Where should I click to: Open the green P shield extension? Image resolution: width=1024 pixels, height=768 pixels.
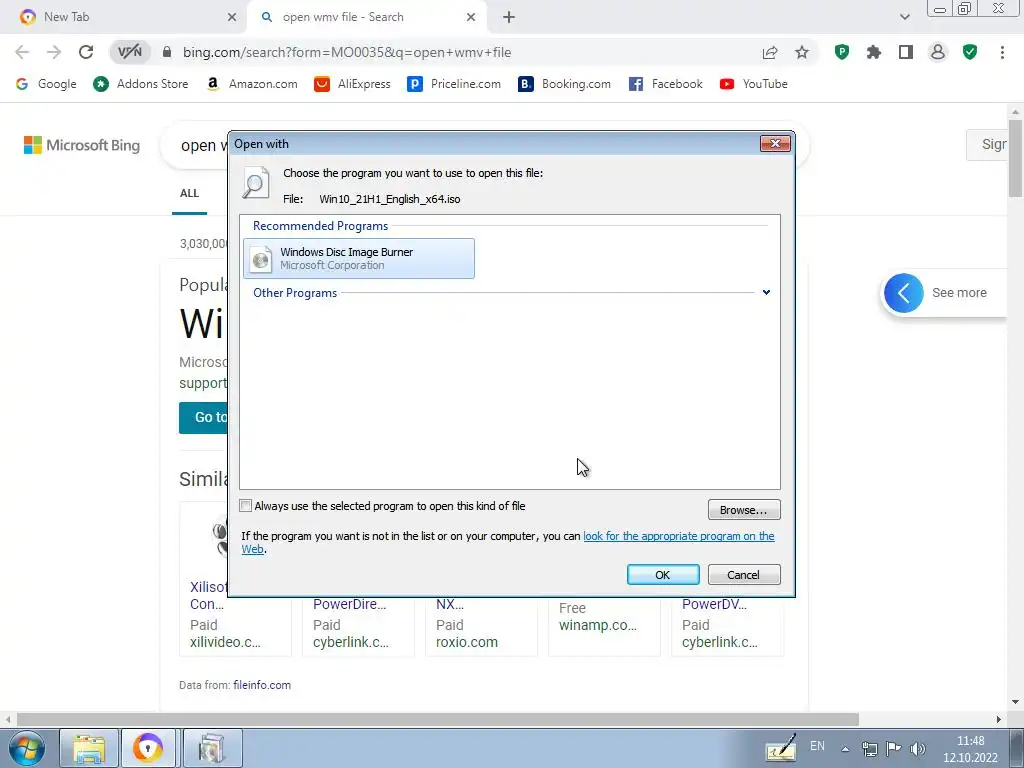[x=842, y=52]
